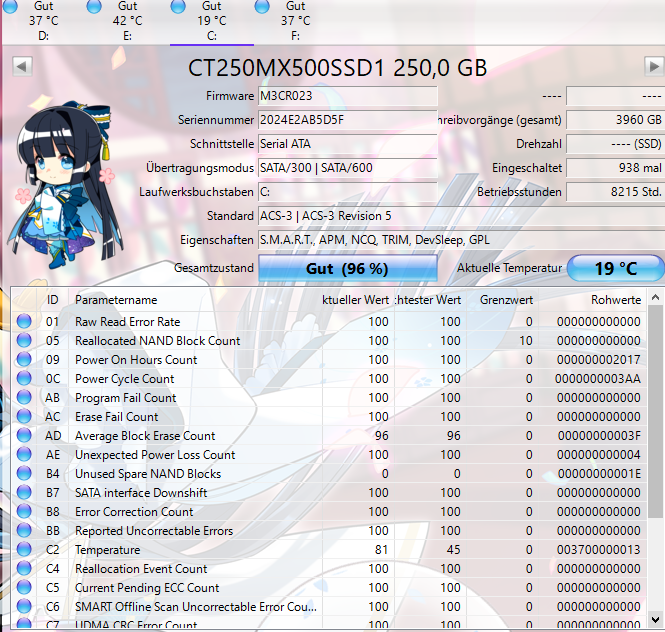Image resolution: width=665 pixels, height=632 pixels.
Task: Switch to next disk with right arrow
Action: 654,67
